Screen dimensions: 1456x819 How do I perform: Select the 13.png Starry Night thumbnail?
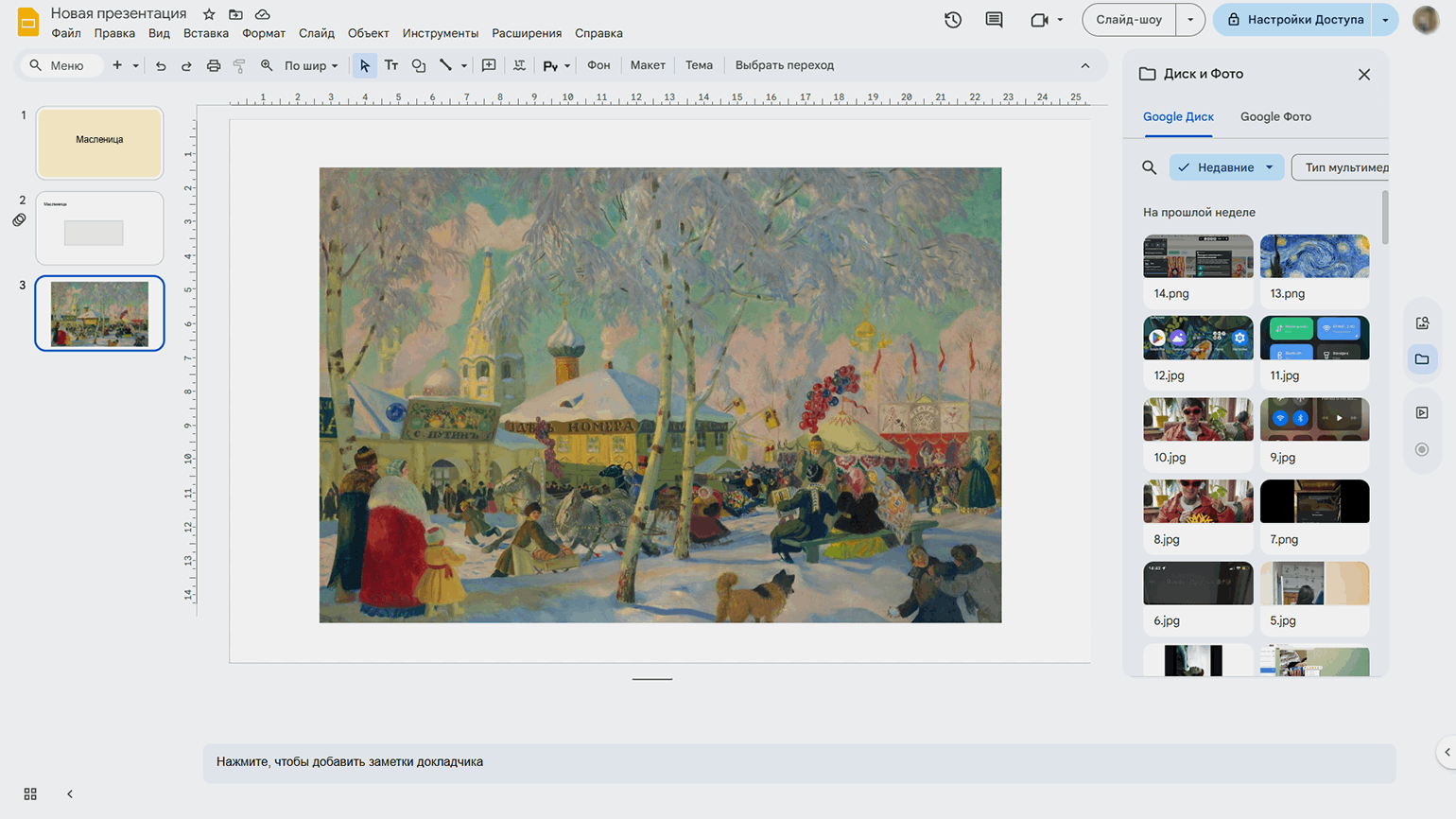[x=1314, y=257]
